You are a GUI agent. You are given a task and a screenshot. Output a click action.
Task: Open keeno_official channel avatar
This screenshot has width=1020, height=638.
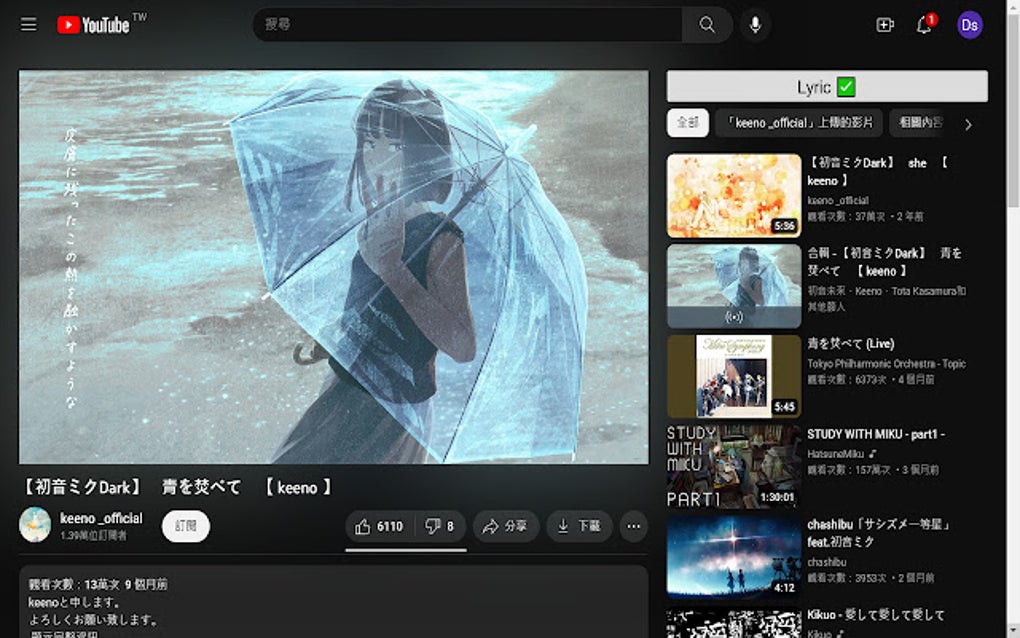(35, 525)
